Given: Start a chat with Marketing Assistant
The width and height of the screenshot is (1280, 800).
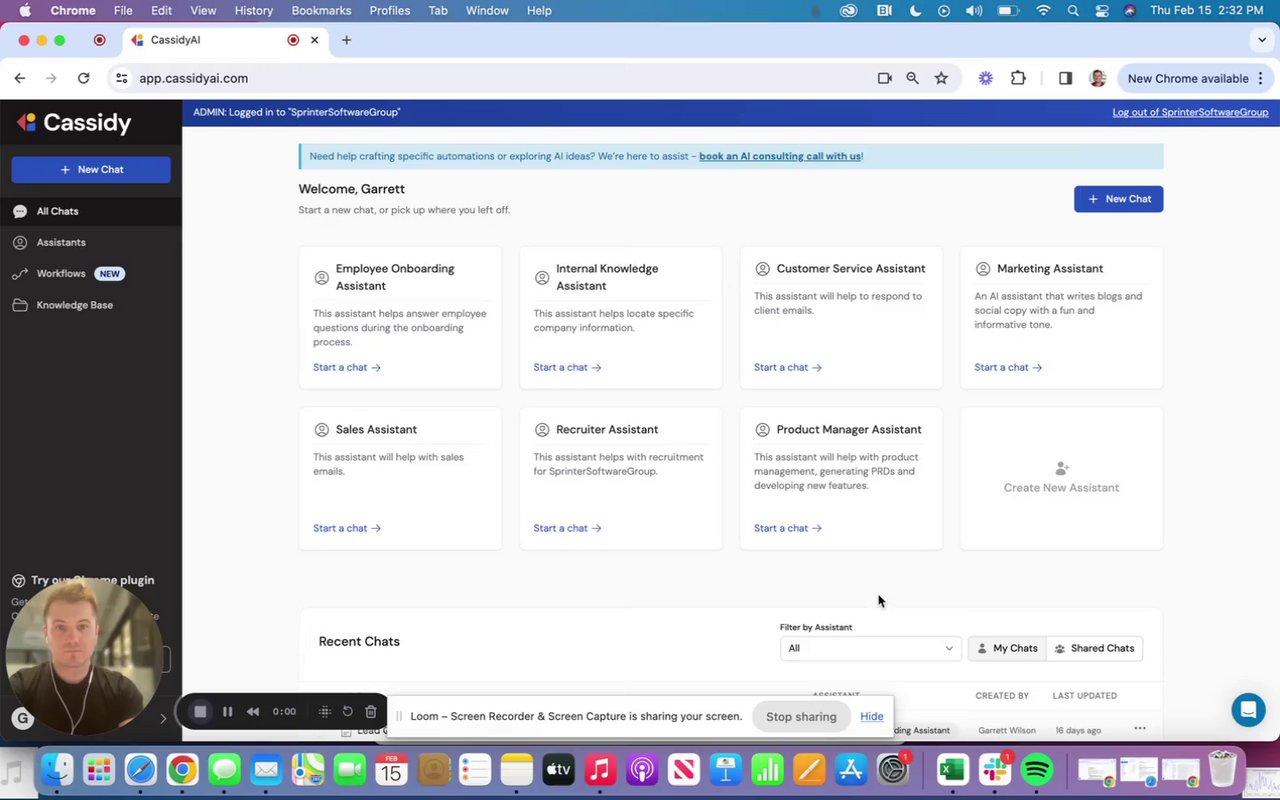Looking at the screenshot, I should click(x=1008, y=368).
